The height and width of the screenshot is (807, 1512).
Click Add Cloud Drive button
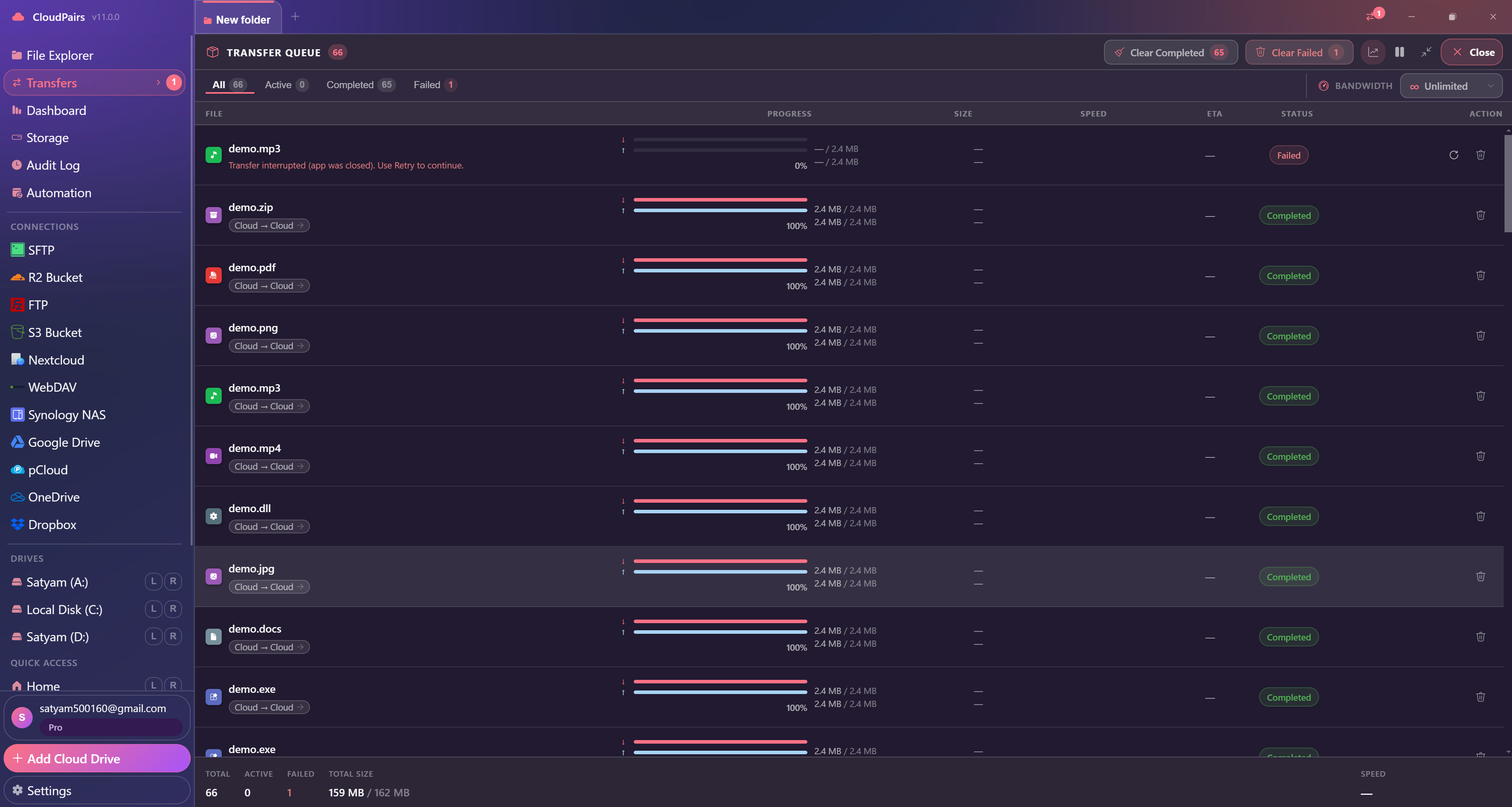coord(97,758)
